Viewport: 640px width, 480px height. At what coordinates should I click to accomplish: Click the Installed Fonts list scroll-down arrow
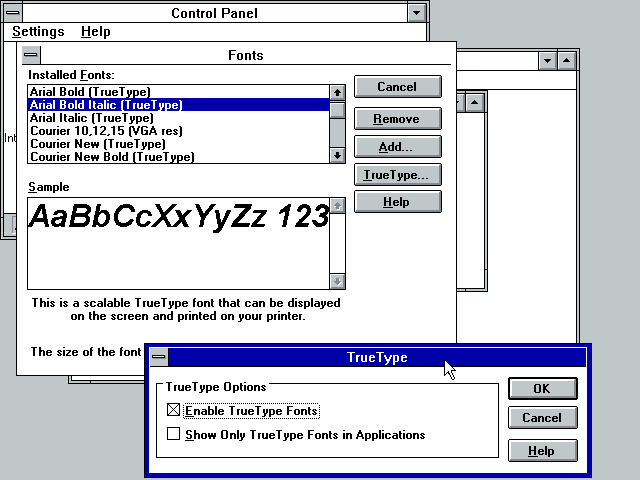pos(337,156)
